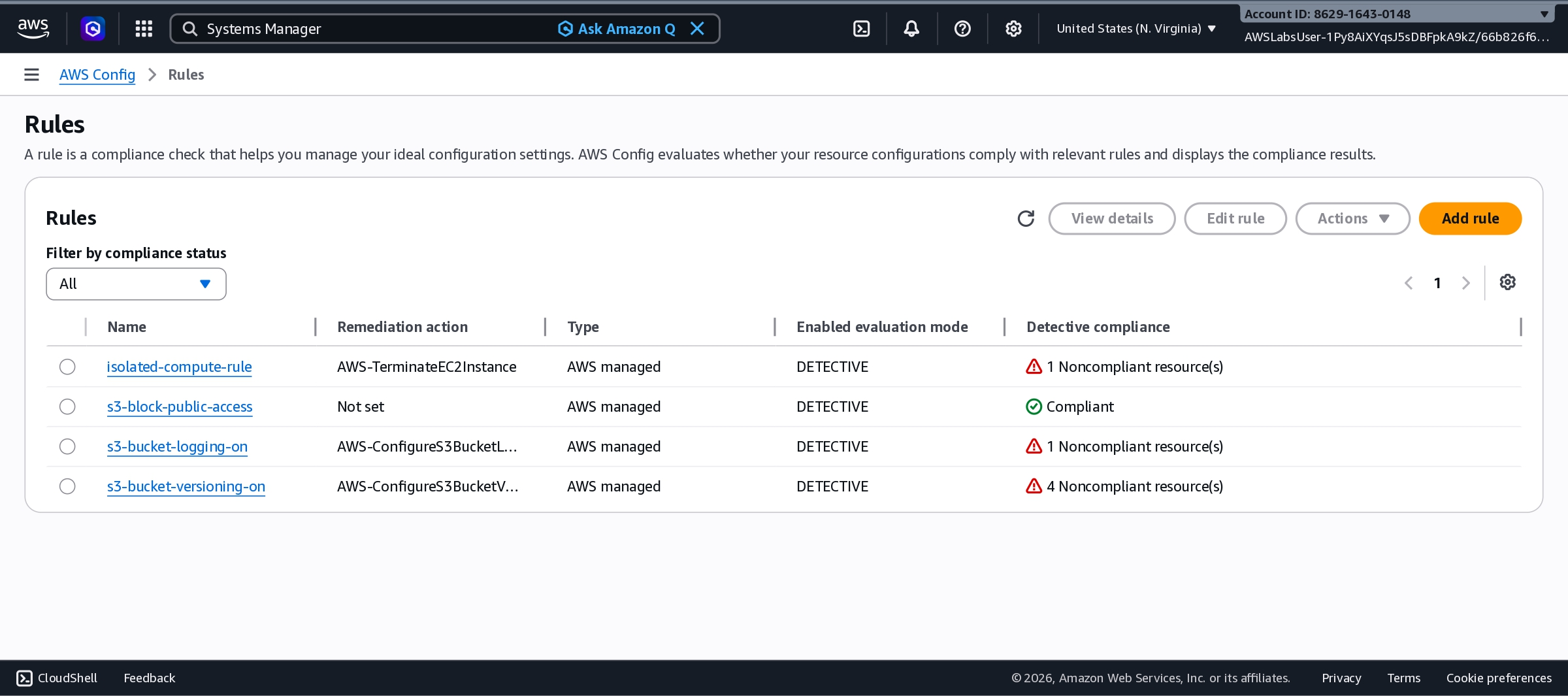Click the Edit rule button
Screen dimensions: 1568x696
(1235, 218)
